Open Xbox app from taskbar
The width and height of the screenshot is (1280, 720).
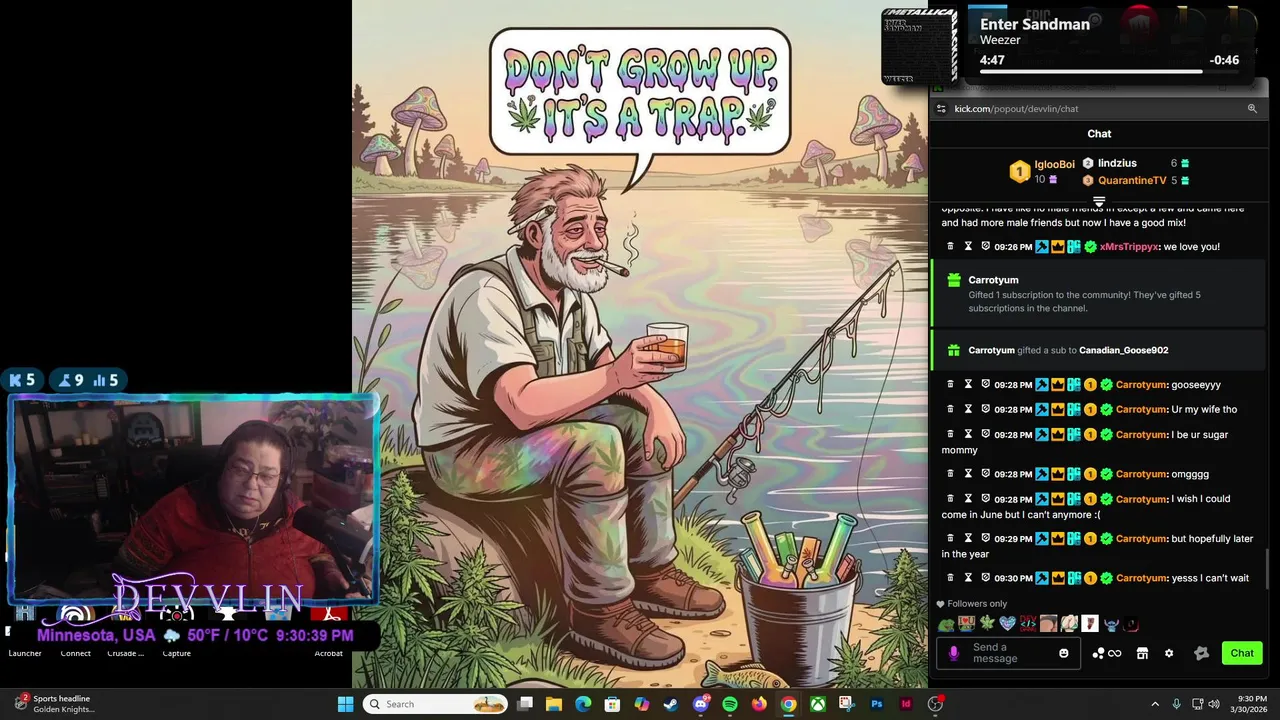818,704
